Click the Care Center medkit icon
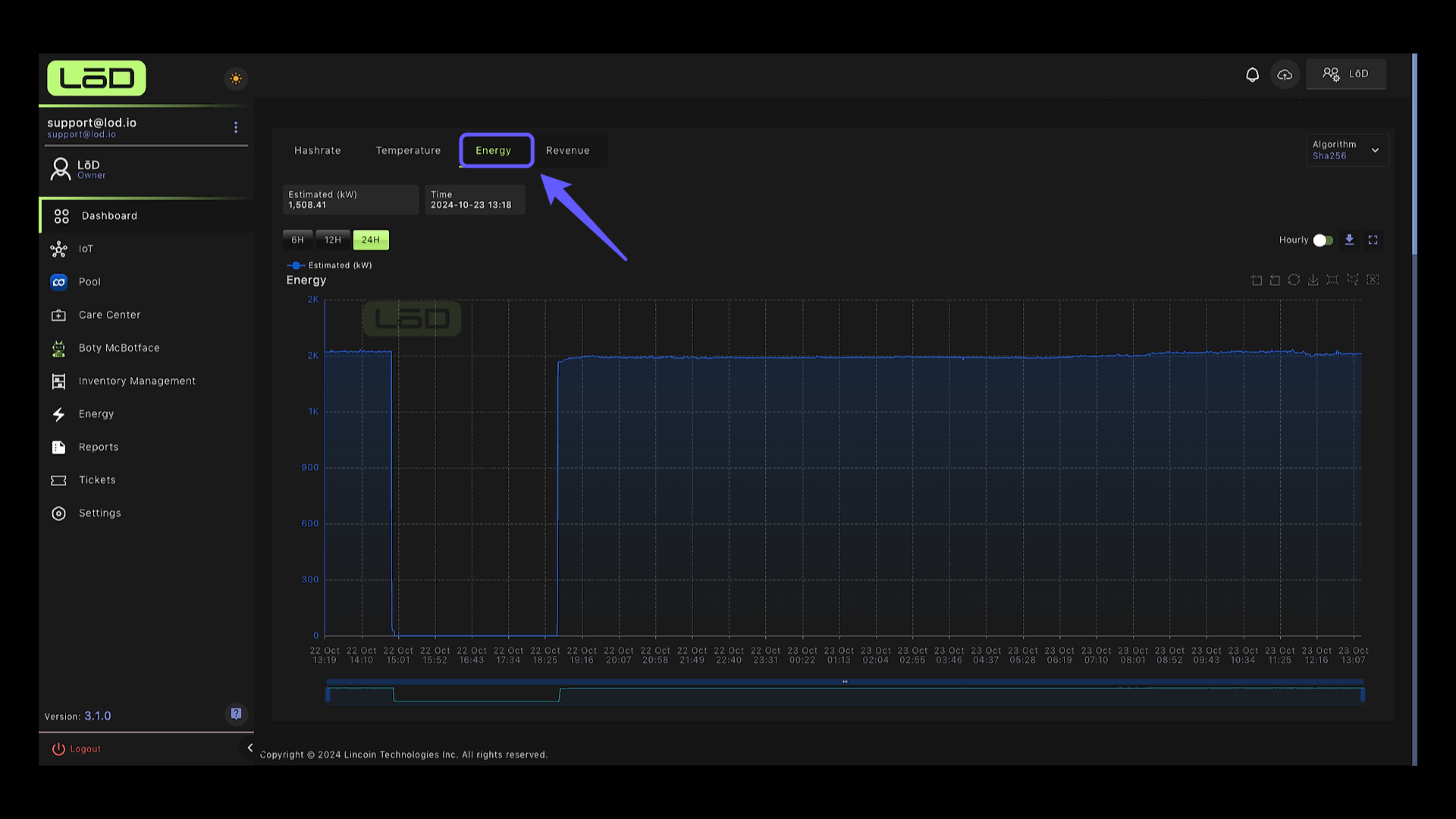The height and width of the screenshot is (819, 1456). pos(58,315)
